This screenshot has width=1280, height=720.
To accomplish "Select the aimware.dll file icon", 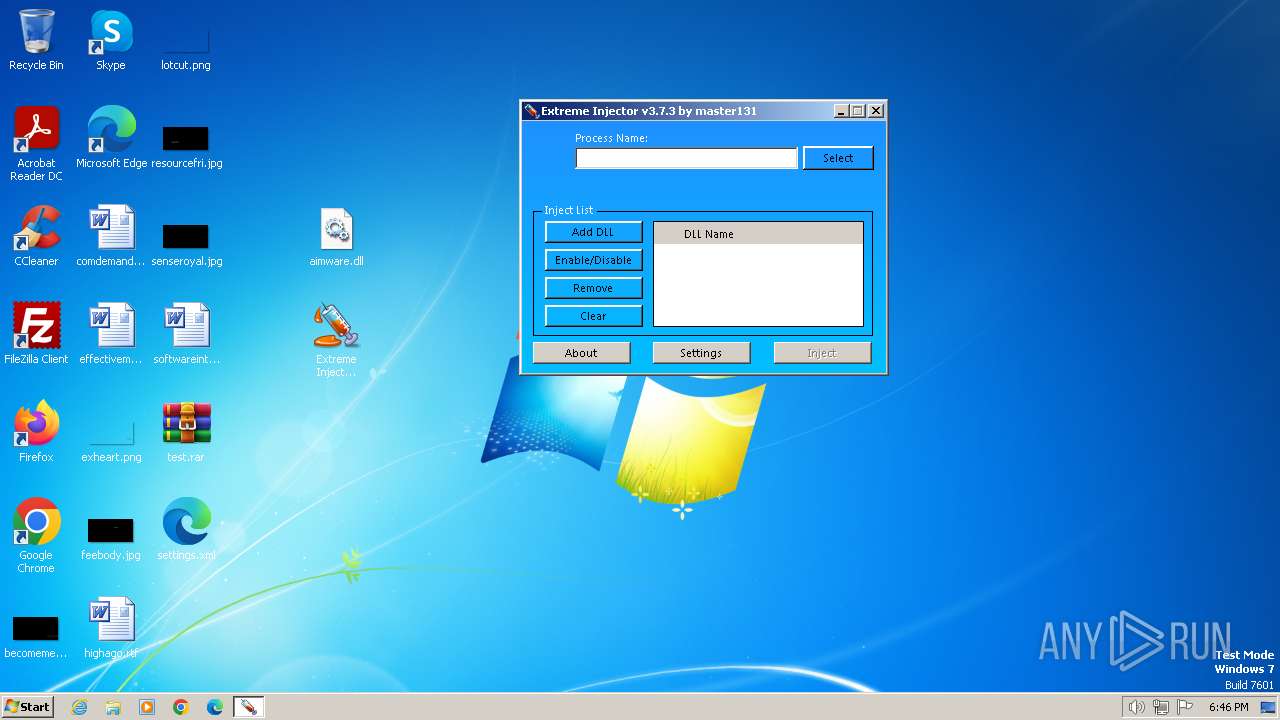I will point(336,236).
